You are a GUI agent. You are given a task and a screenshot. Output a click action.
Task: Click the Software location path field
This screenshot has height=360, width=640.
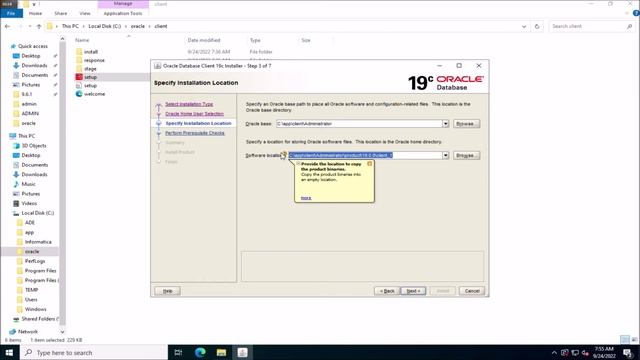point(365,156)
